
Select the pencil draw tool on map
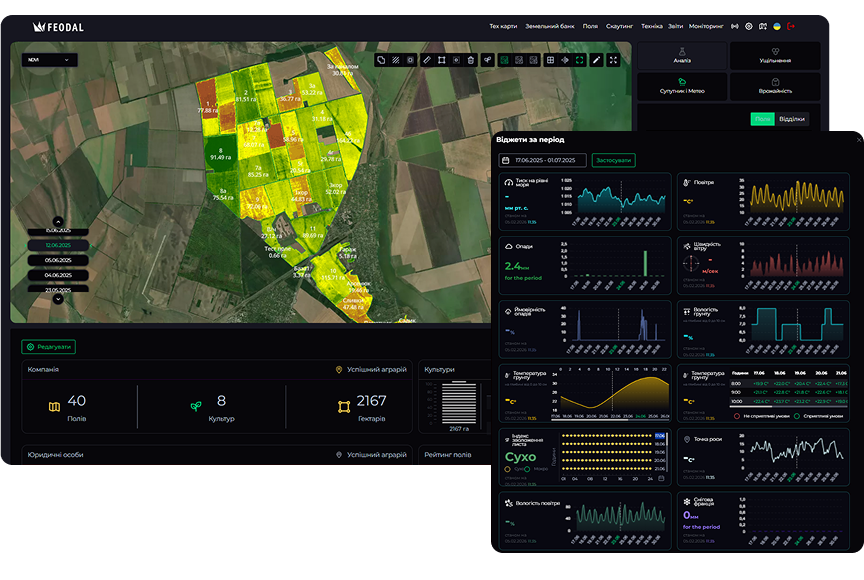tap(596, 60)
